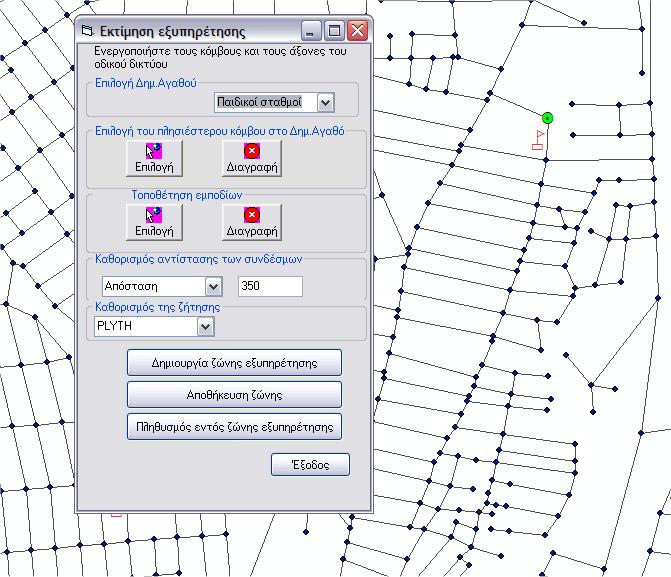Expand the PLYTH demand dropdown
Viewport: 671px width, 577px height.
[205, 327]
